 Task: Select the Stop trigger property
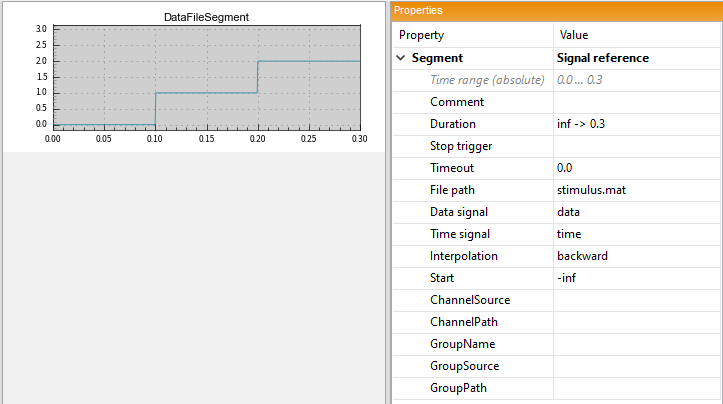(461, 146)
